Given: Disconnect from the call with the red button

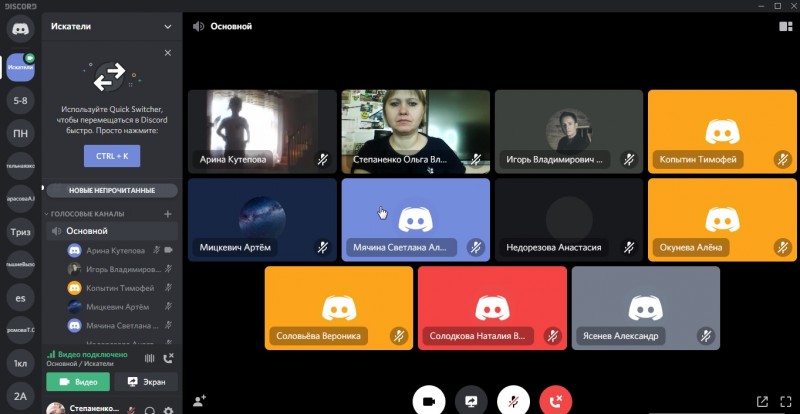Looking at the screenshot, I should 556,400.
